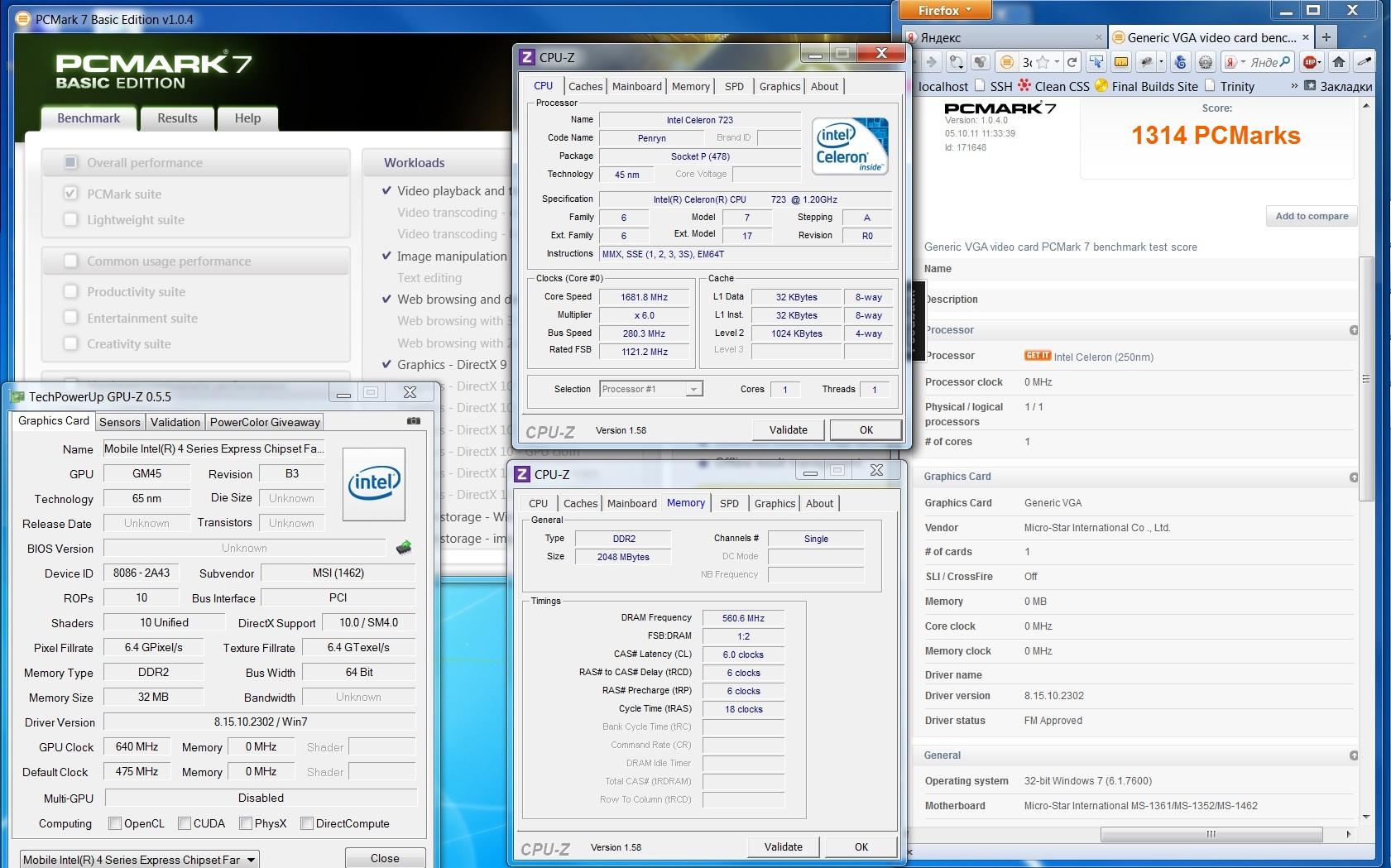Open Processor #1 selection dropdown in CPU-Z
The width and height of the screenshot is (1391, 868).
(x=651, y=389)
